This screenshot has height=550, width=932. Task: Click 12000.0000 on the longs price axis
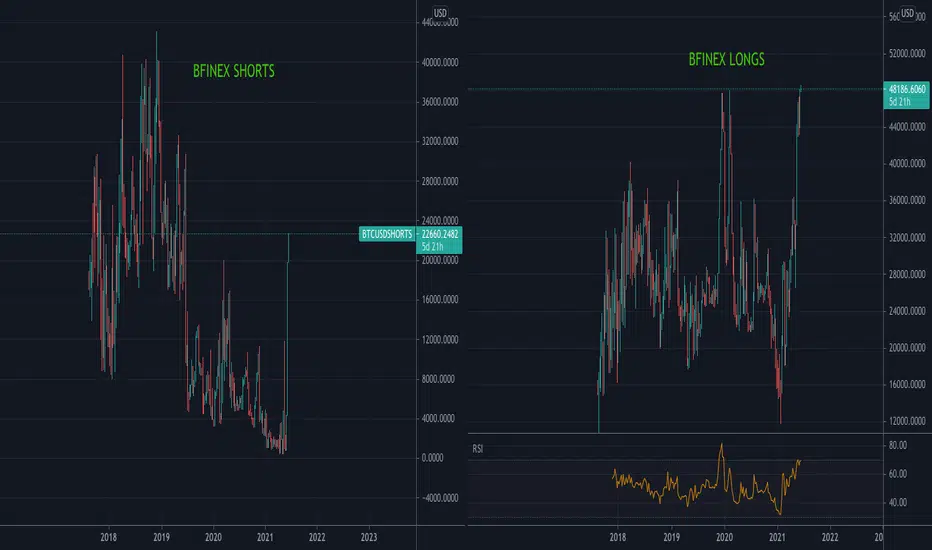[x=907, y=421]
